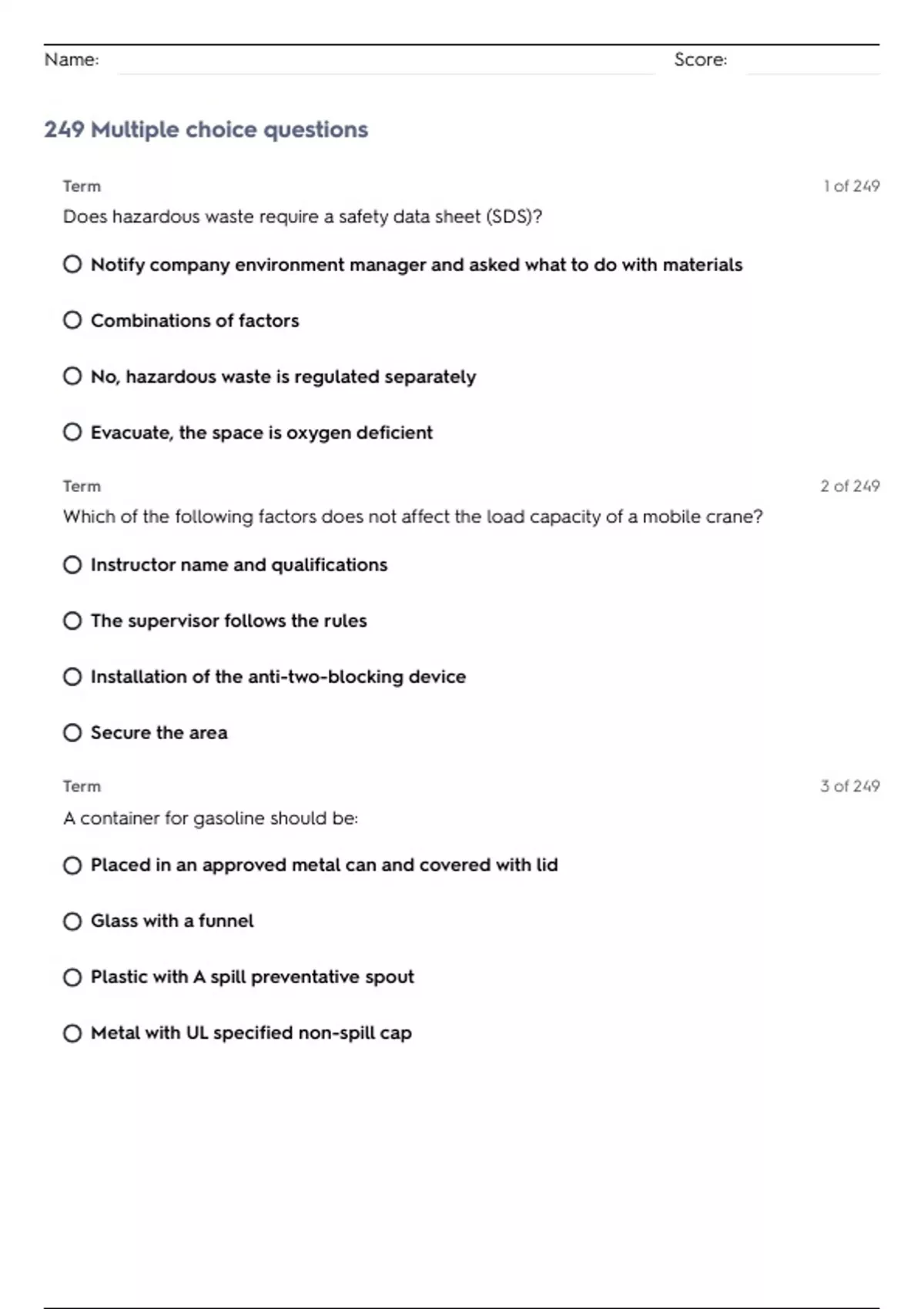The height and width of the screenshot is (1309, 924).
Task: Click the gasoline container question text
Action: (210, 818)
